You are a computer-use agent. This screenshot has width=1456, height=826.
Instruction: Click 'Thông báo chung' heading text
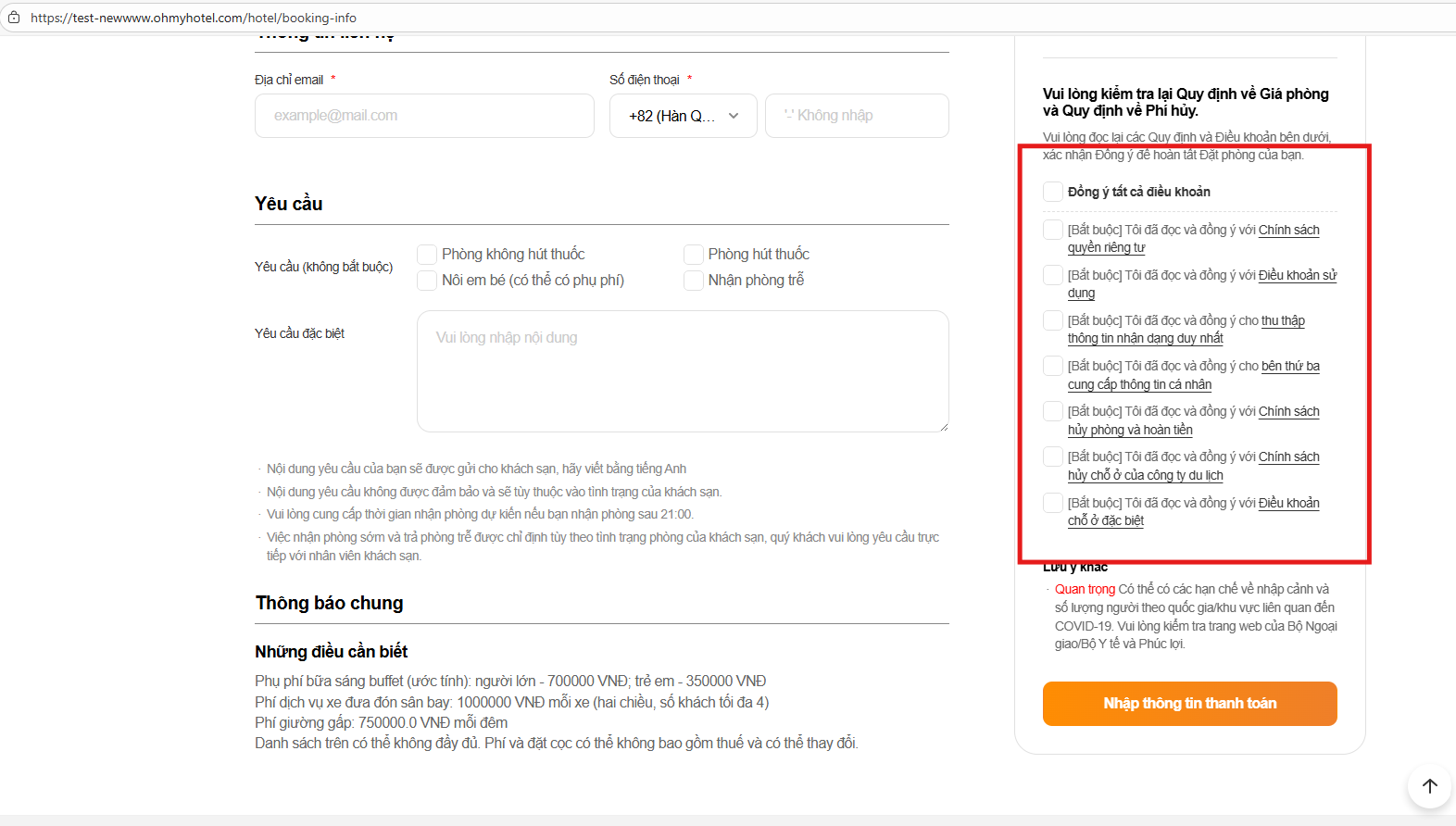click(x=329, y=603)
